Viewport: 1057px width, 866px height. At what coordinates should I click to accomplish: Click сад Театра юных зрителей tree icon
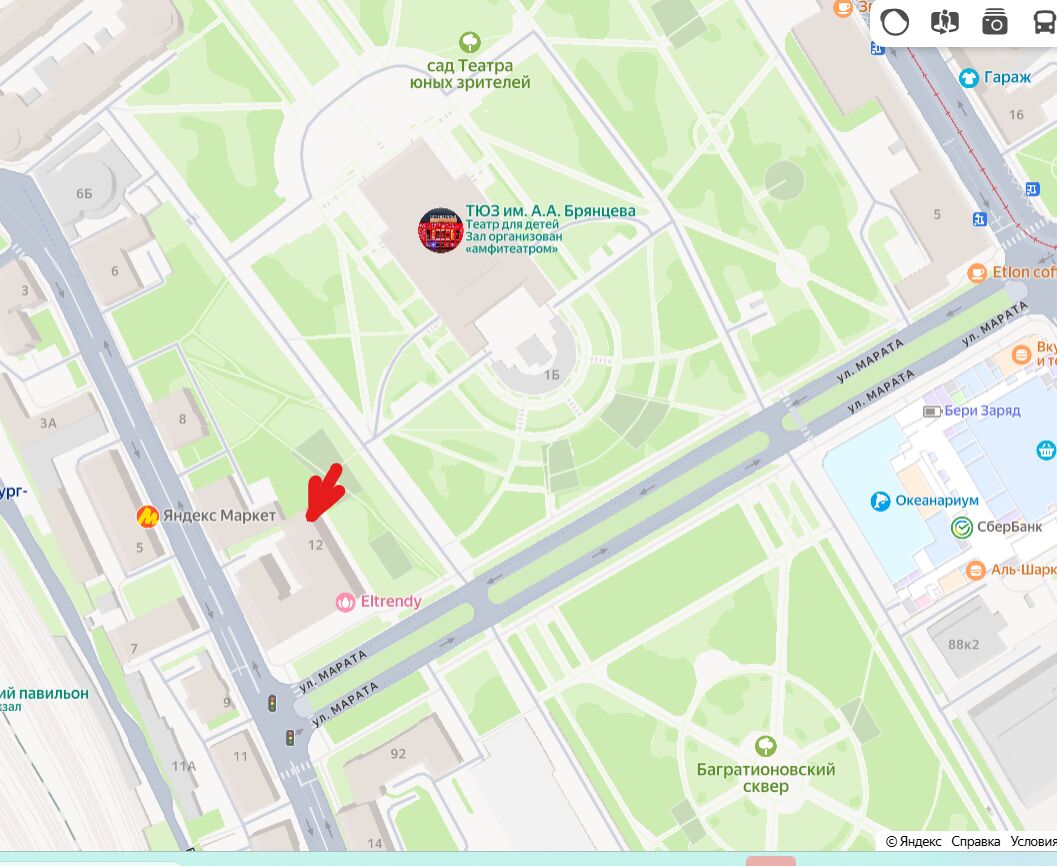click(x=470, y=42)
